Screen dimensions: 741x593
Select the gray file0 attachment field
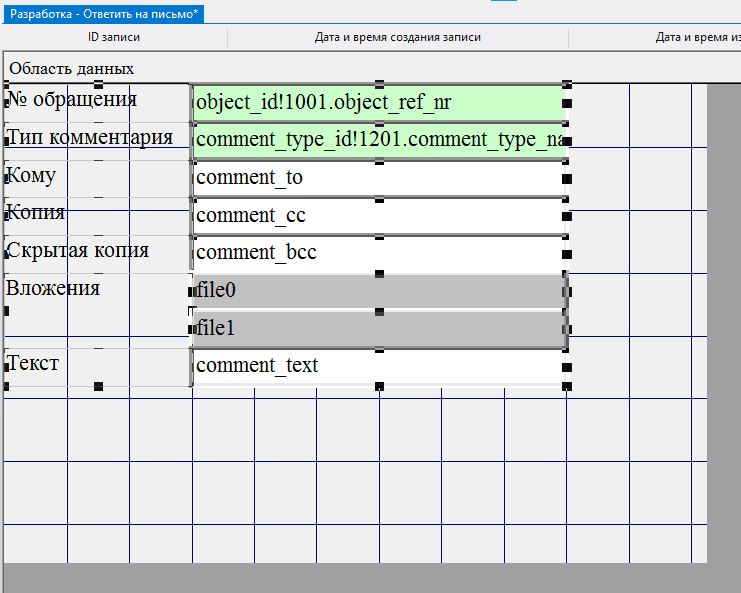(379, 291)
